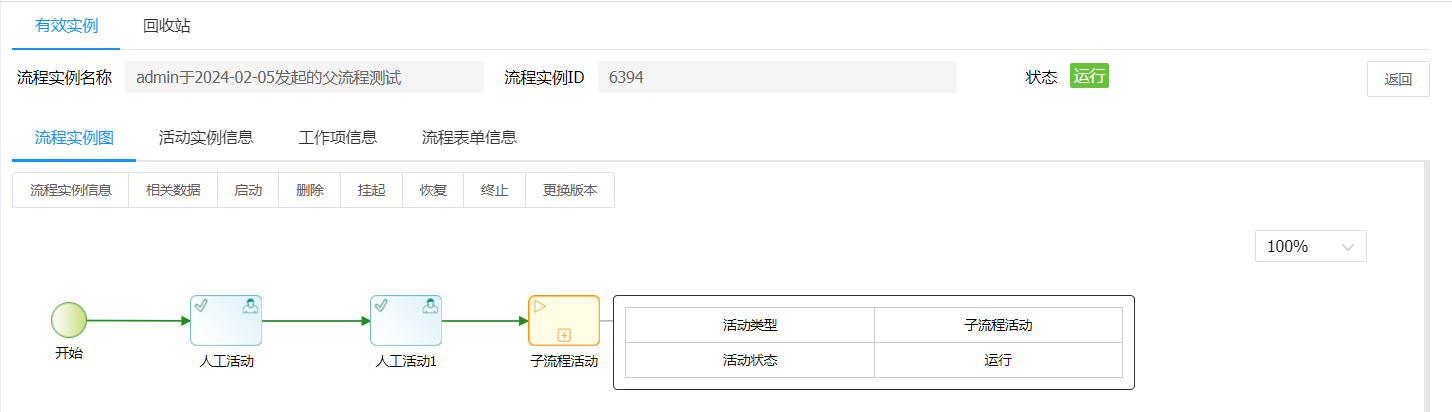Switch to the 回收站 tab
The width and height of the screenshot is (1452, 412).
click(167, 26)
